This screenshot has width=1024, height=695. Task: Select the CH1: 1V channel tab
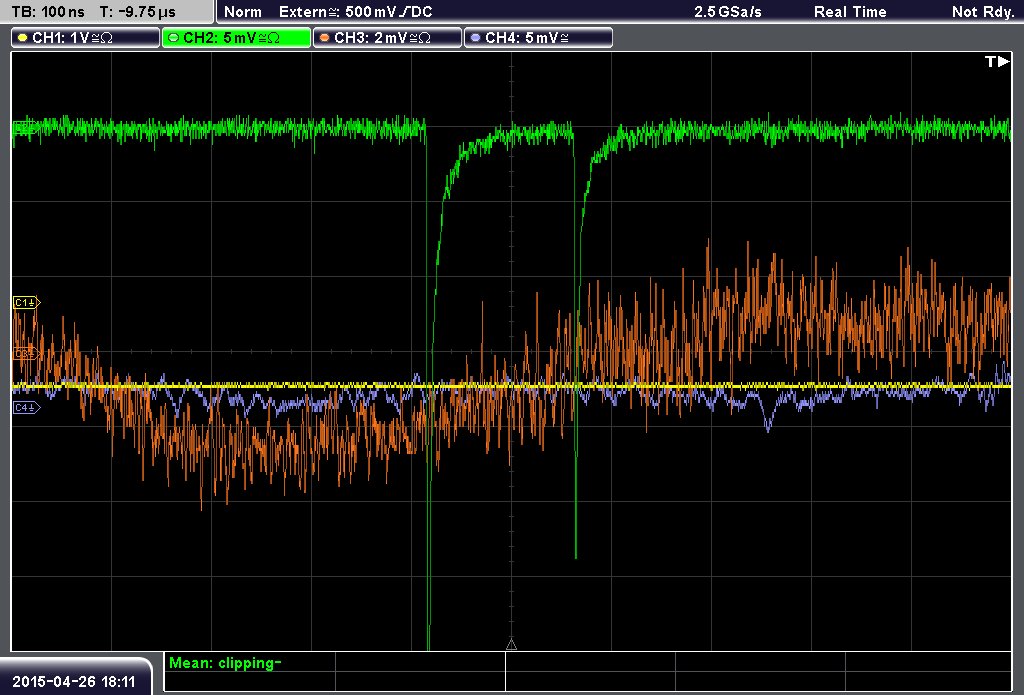[x=86, y=38]
